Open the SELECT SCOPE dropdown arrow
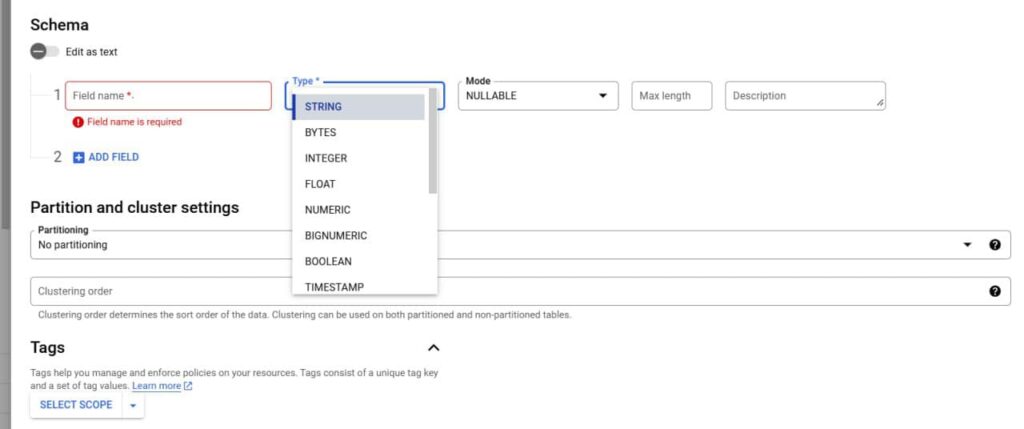The width and height of the screenshot is (1024, 429). tap(133, 405)
